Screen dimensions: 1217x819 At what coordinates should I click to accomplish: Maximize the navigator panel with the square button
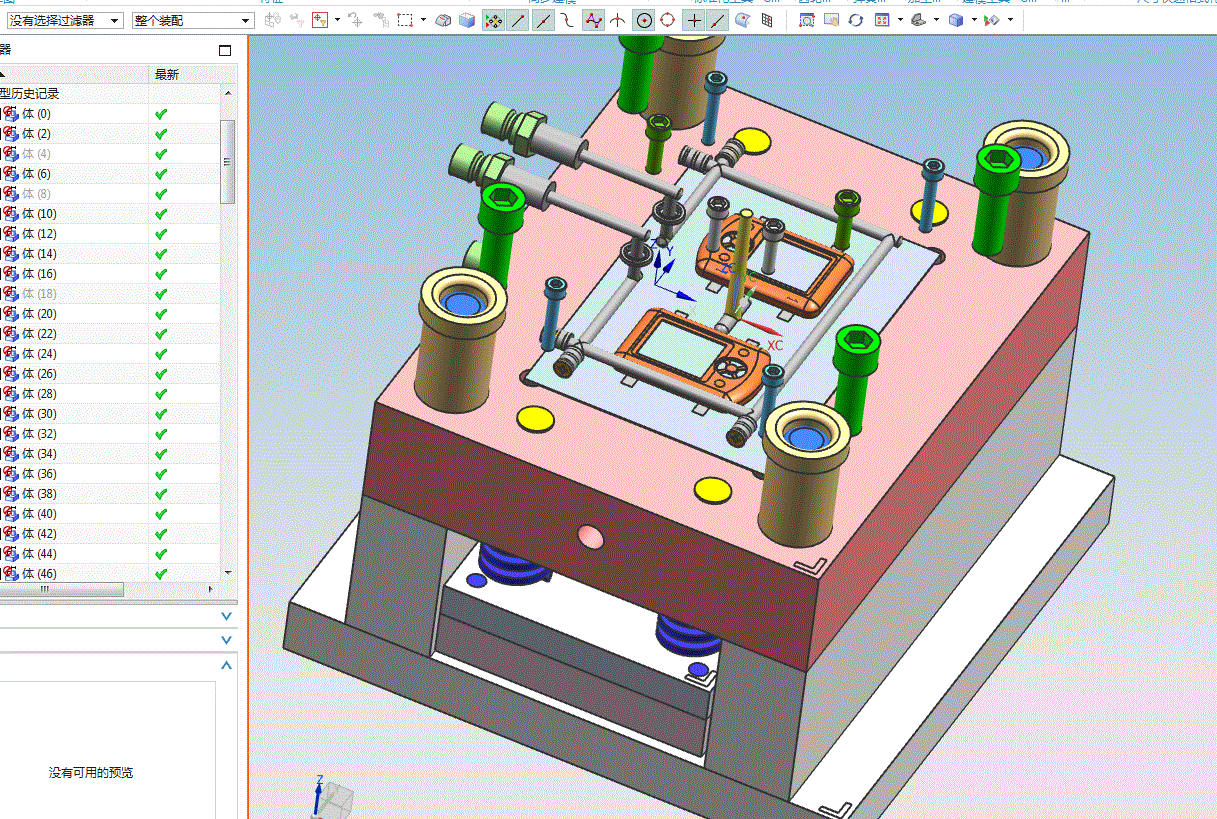pyautogui.click(x=225, y=50)
